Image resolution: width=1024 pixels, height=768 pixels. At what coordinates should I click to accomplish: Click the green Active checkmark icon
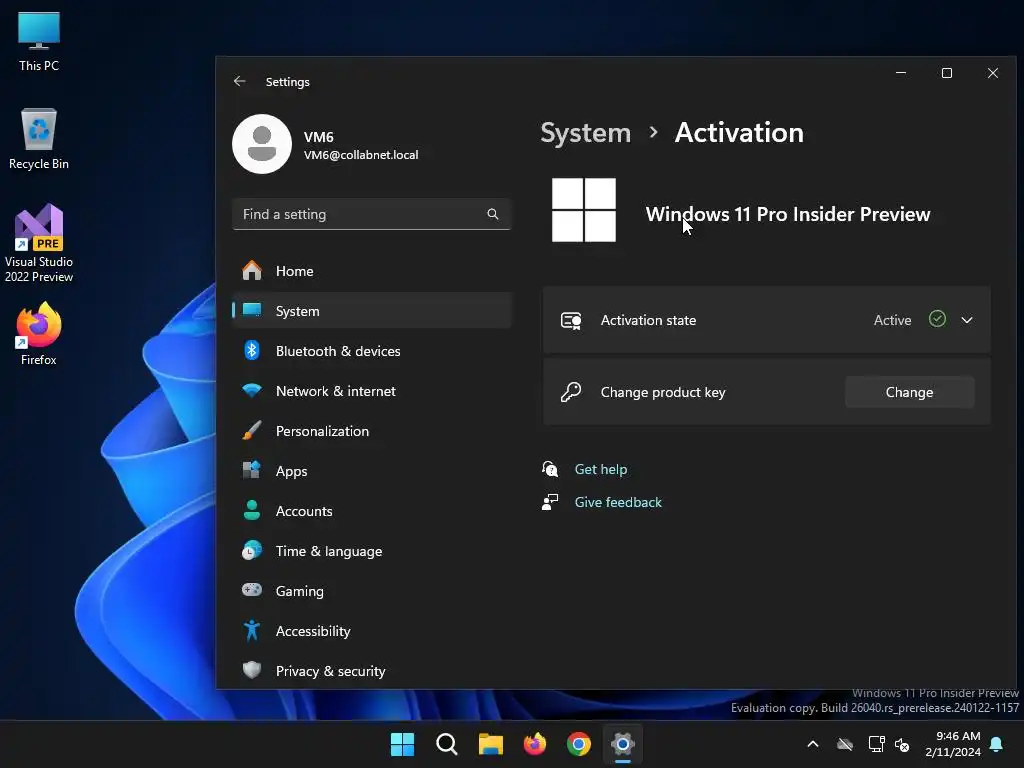[x=937, y=319]
